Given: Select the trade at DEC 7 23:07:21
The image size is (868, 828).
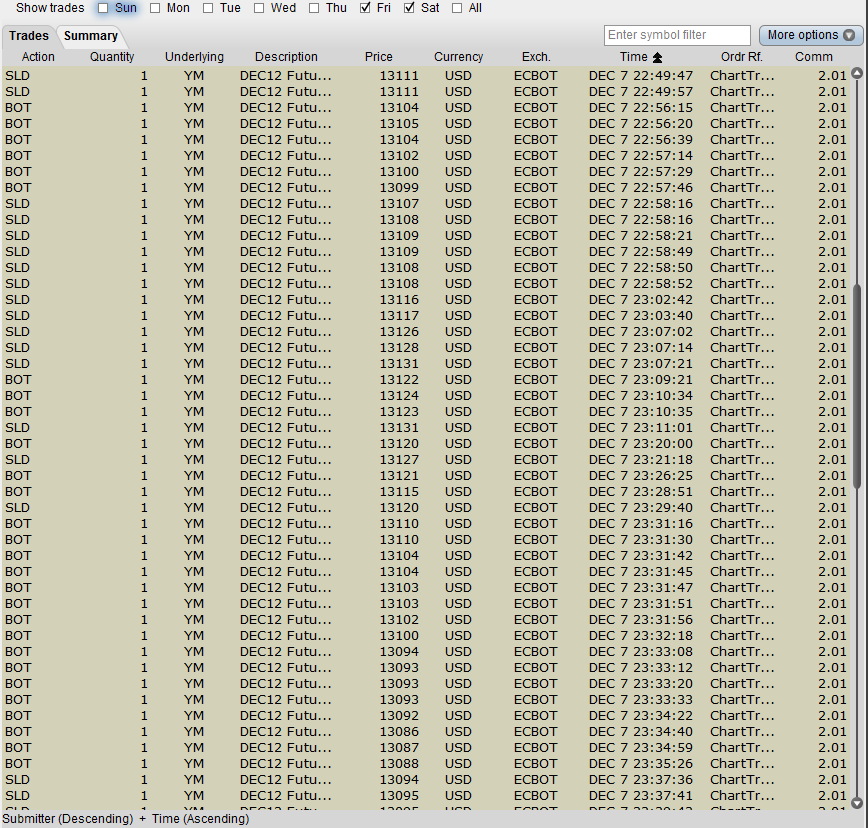Looking at the screenshot, I should click(x=426, y=364).
